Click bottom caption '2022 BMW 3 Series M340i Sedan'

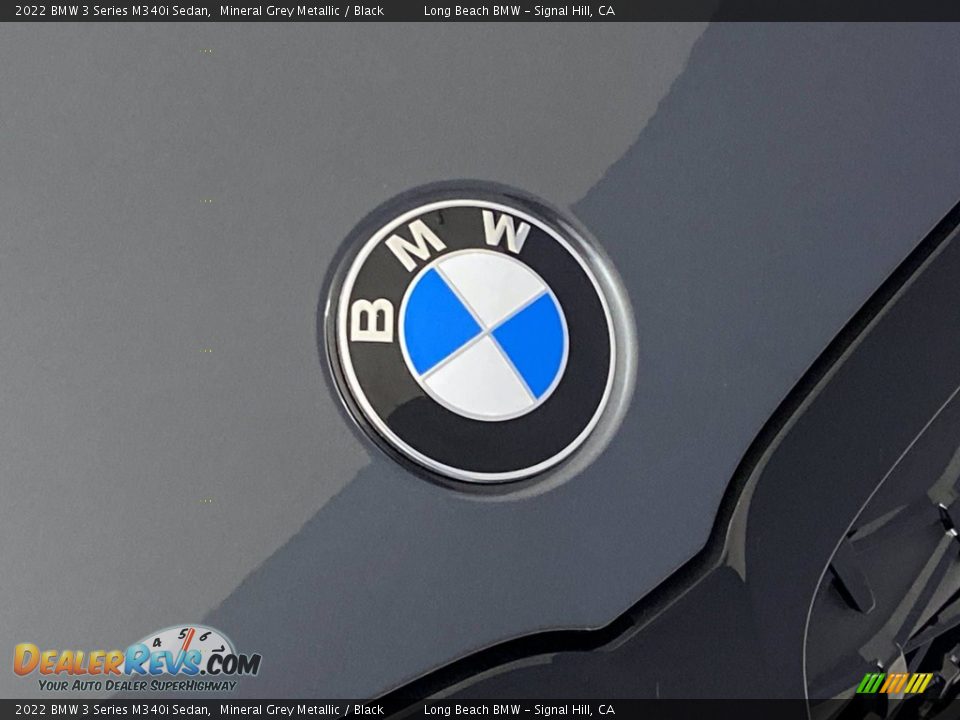112,710
